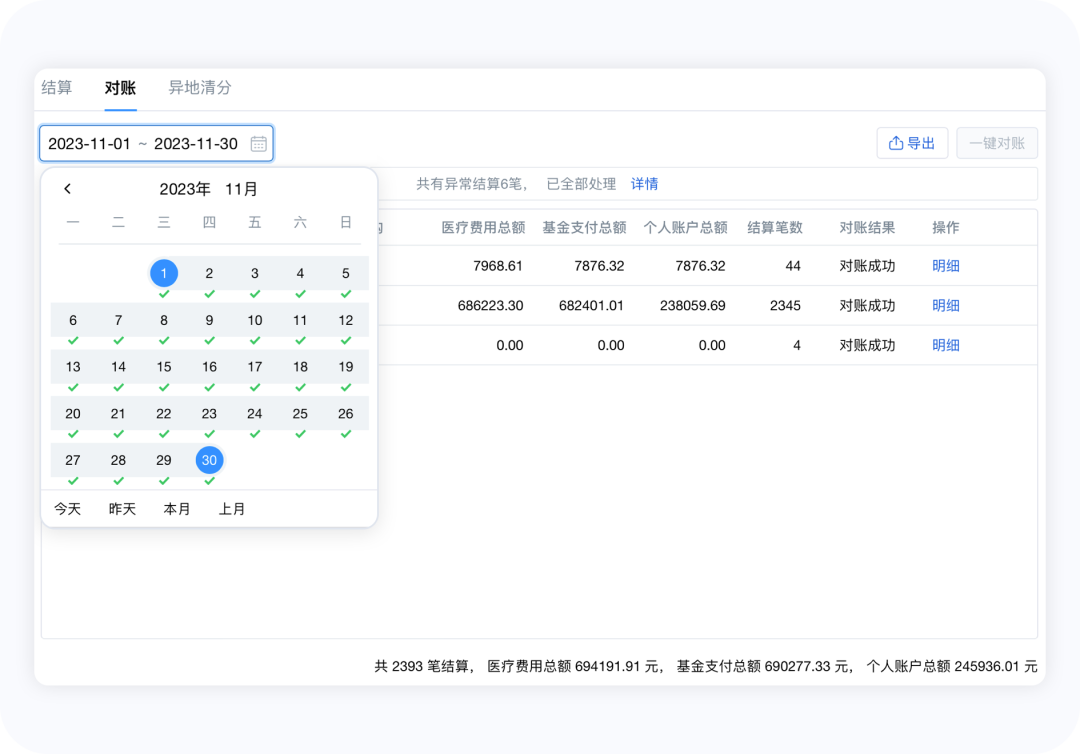This screenshot has width=1080, height=754.
Task: Pick day 11 in the calendar
Action: point(300,320)
